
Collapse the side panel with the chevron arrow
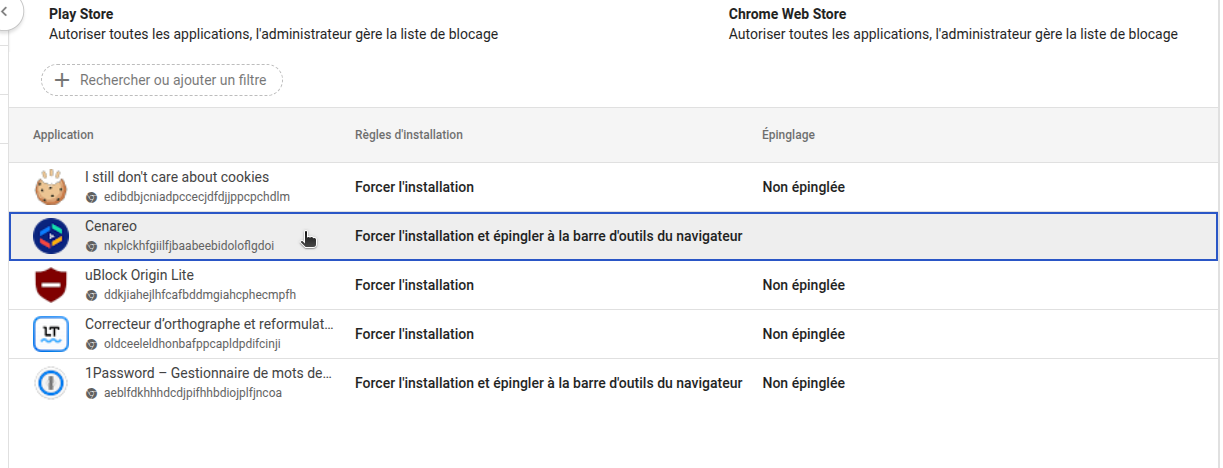coord(5,11)
